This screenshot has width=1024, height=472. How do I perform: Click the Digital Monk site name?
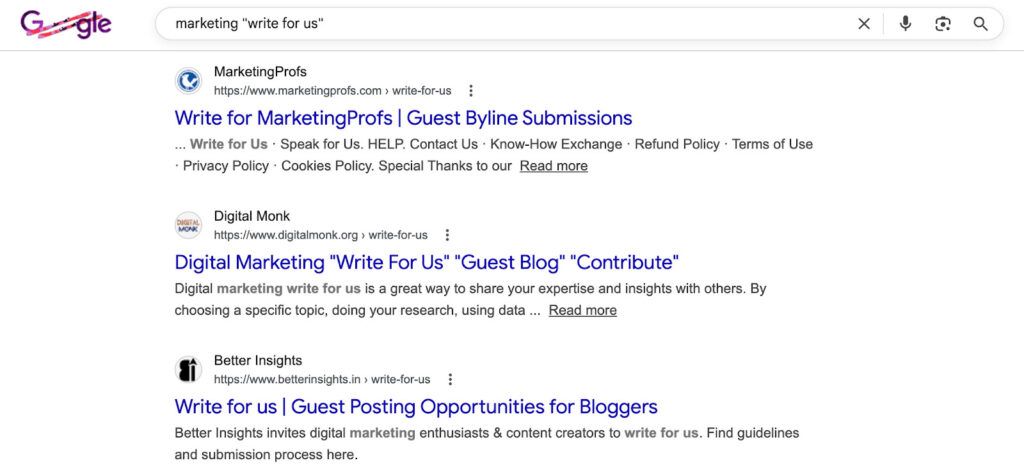pos(251,216)
